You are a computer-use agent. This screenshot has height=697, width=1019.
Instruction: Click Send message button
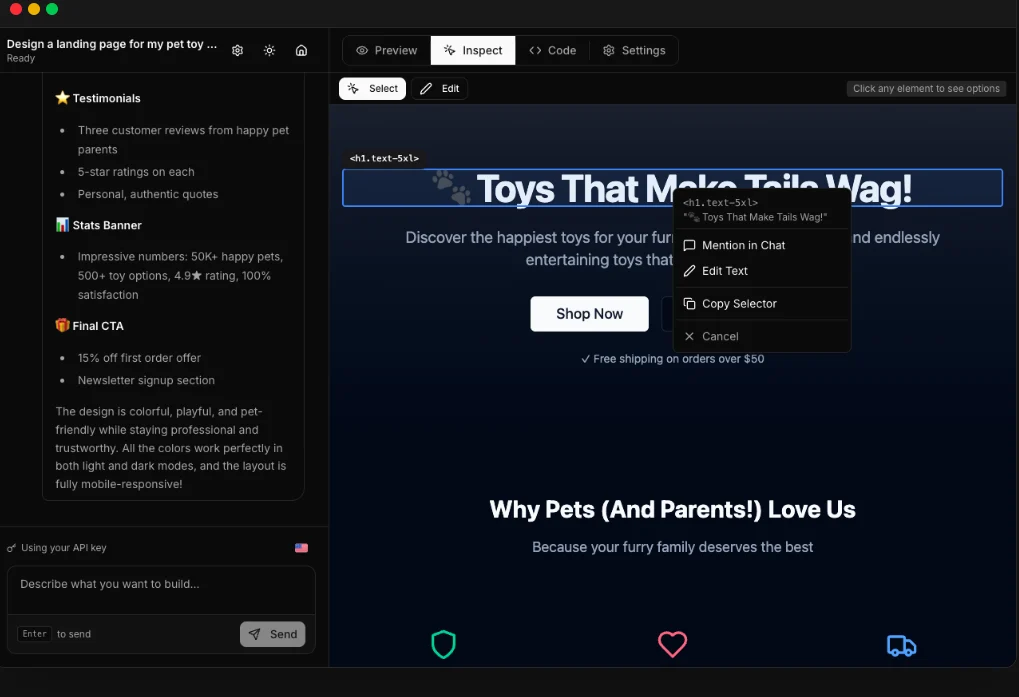point(273,634)
